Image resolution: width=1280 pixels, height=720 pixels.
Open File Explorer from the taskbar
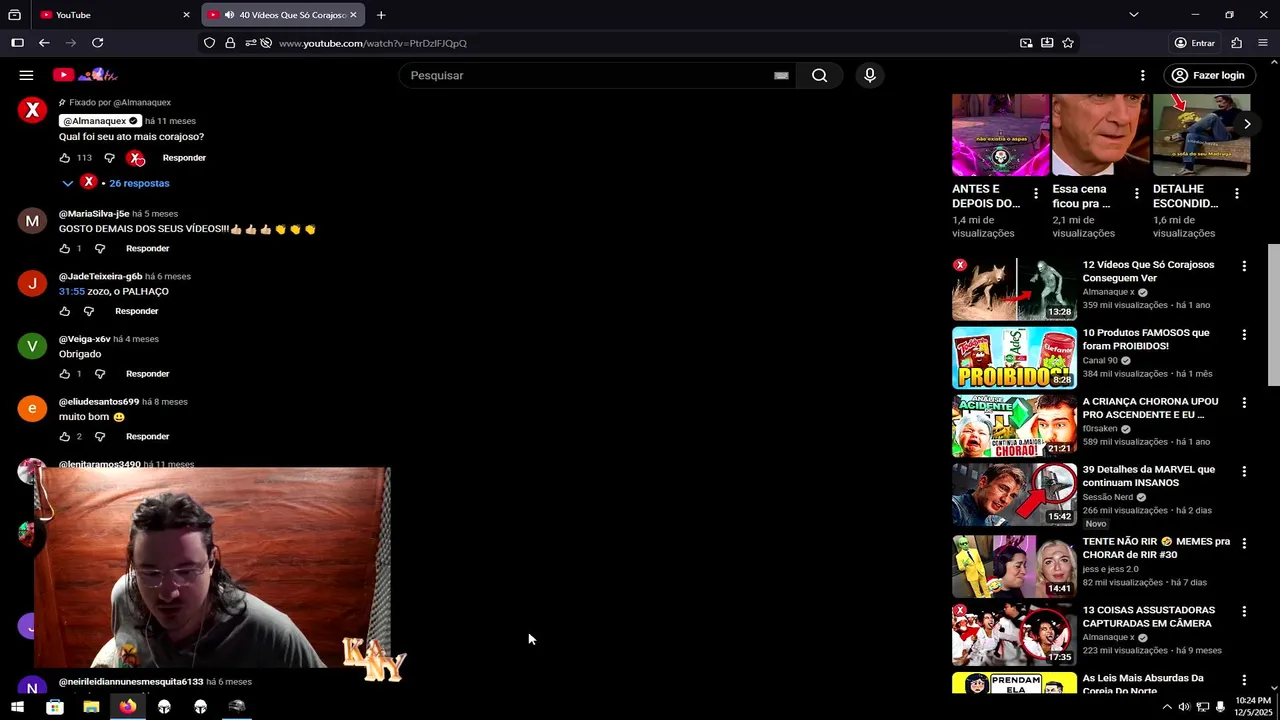91,707
